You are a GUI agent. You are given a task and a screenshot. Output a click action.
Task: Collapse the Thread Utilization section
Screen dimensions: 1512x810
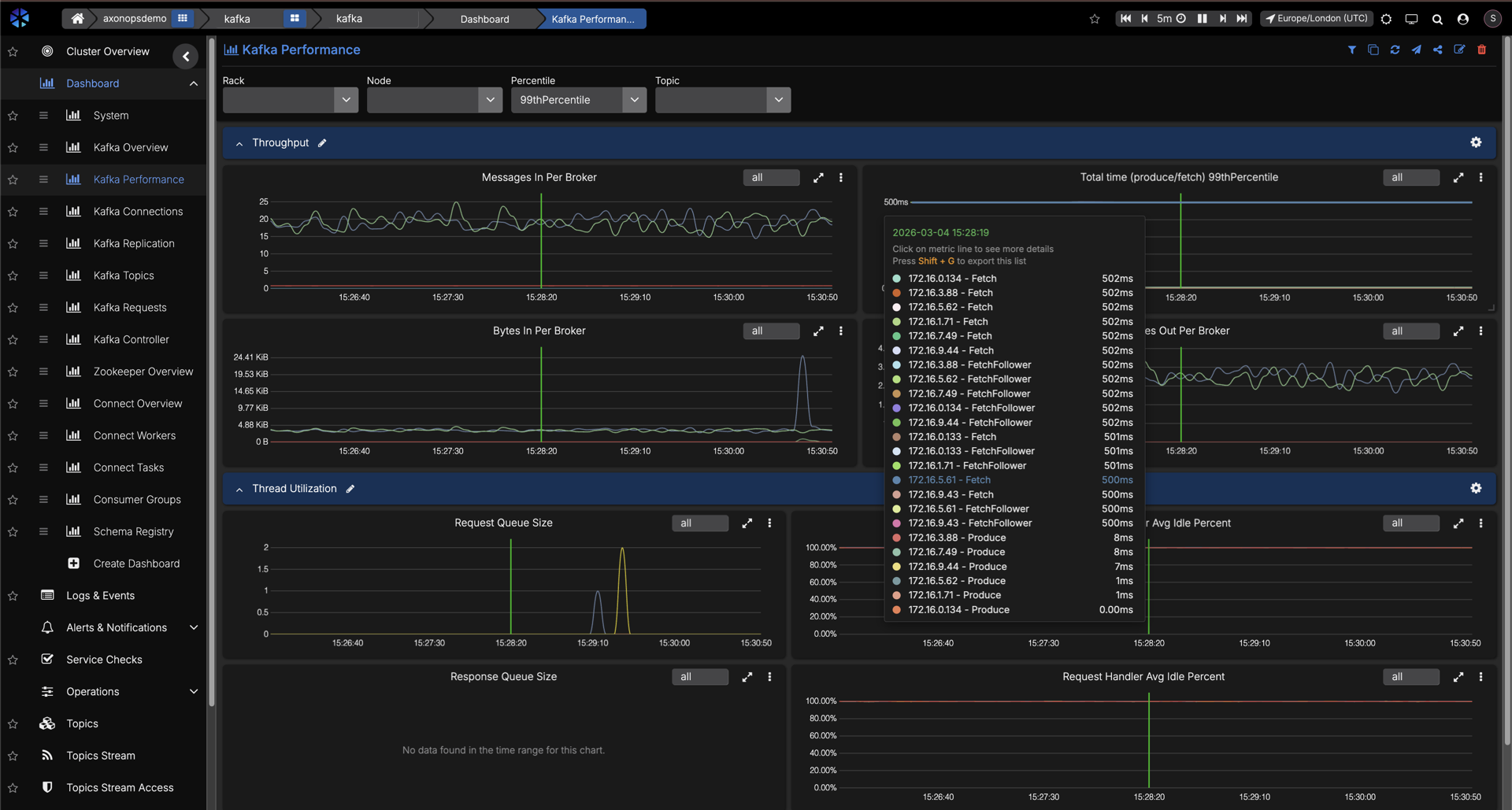click(239, 490)
